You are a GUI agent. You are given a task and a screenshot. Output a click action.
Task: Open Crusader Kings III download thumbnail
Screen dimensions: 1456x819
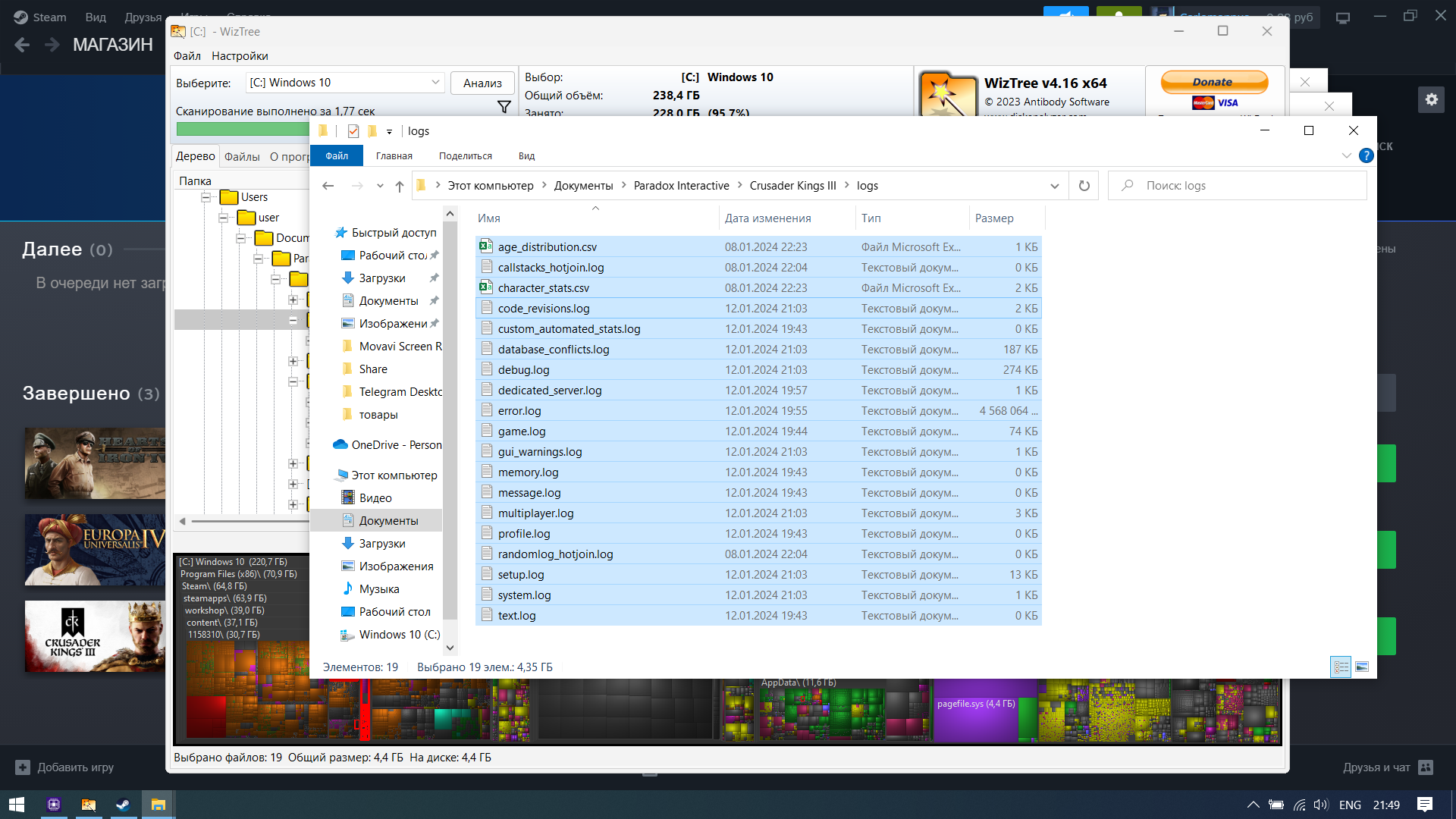(95, 636)
